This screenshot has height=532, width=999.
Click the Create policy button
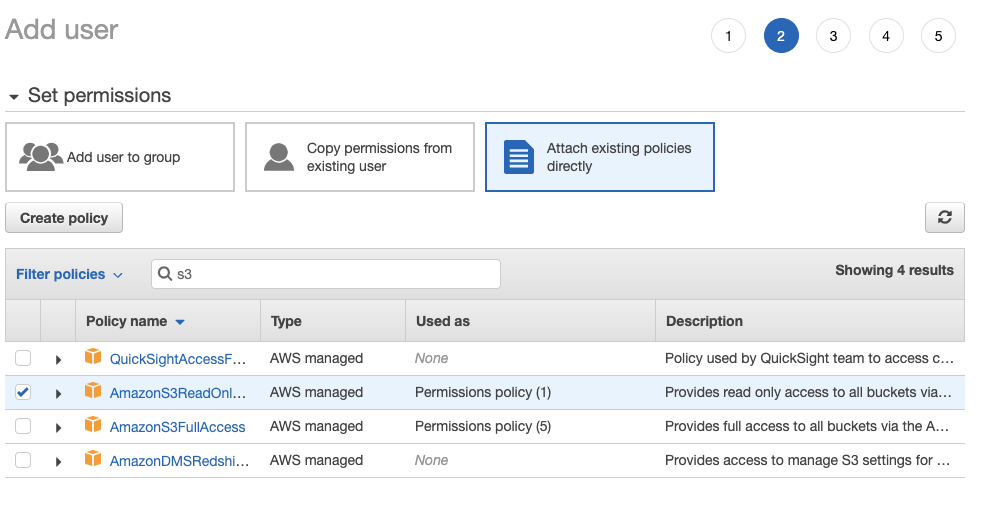pyautogui.click(x=64, y=218)
